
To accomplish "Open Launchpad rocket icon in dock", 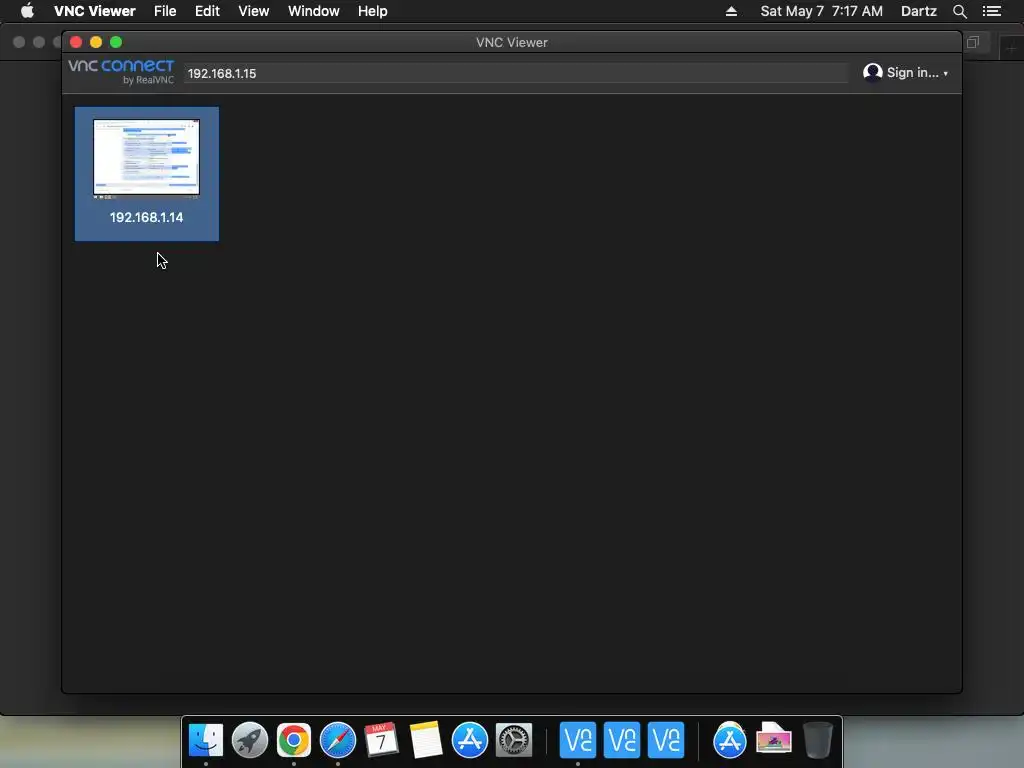I will click(250, 740).
